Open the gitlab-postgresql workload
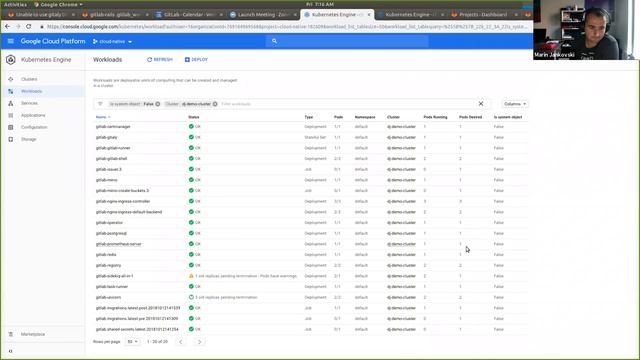This screenshot has height=360, width=640. coord(111,233)
